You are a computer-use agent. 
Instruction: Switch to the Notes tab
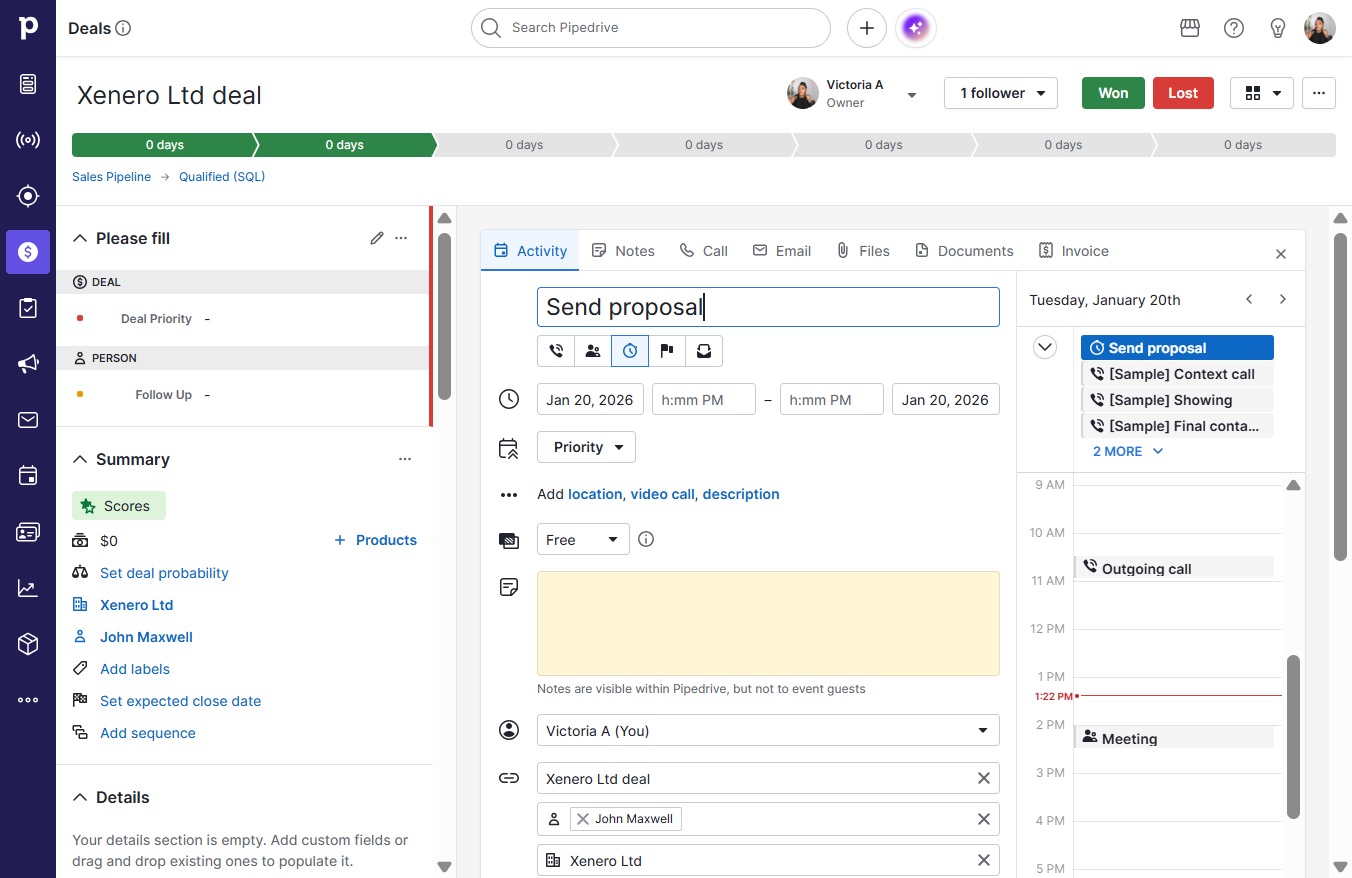click(x=623, y=251)
